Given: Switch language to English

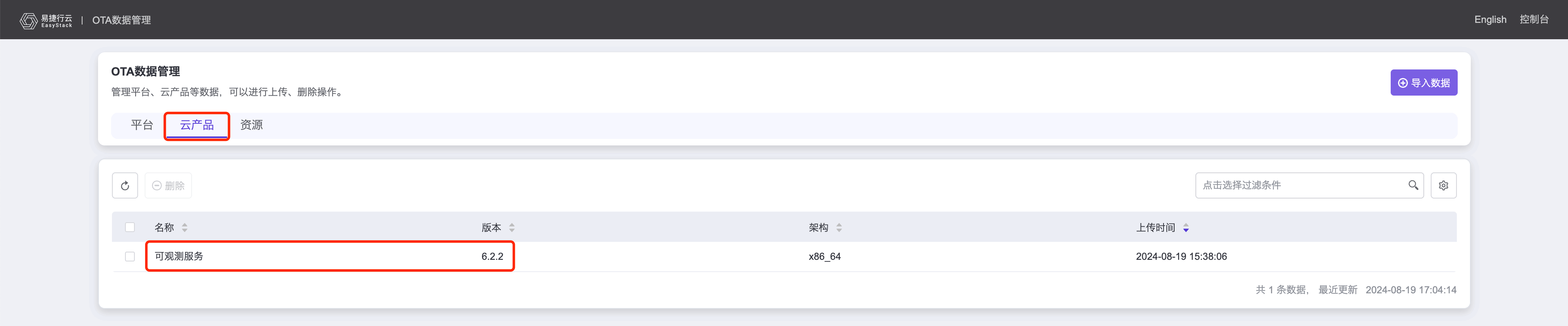Looking at the screenshot, I should coord(1490,20).
